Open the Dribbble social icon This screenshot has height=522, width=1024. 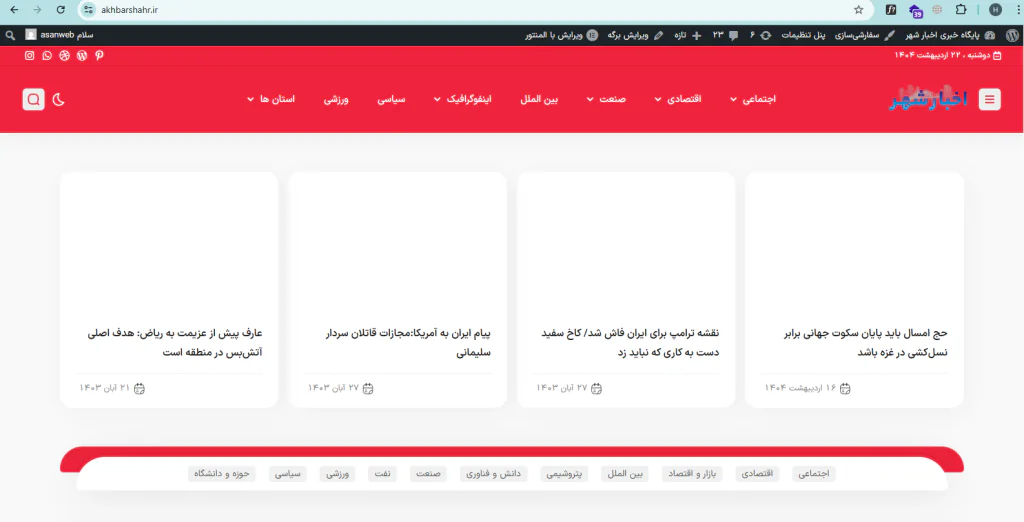(x=64, y=56)
